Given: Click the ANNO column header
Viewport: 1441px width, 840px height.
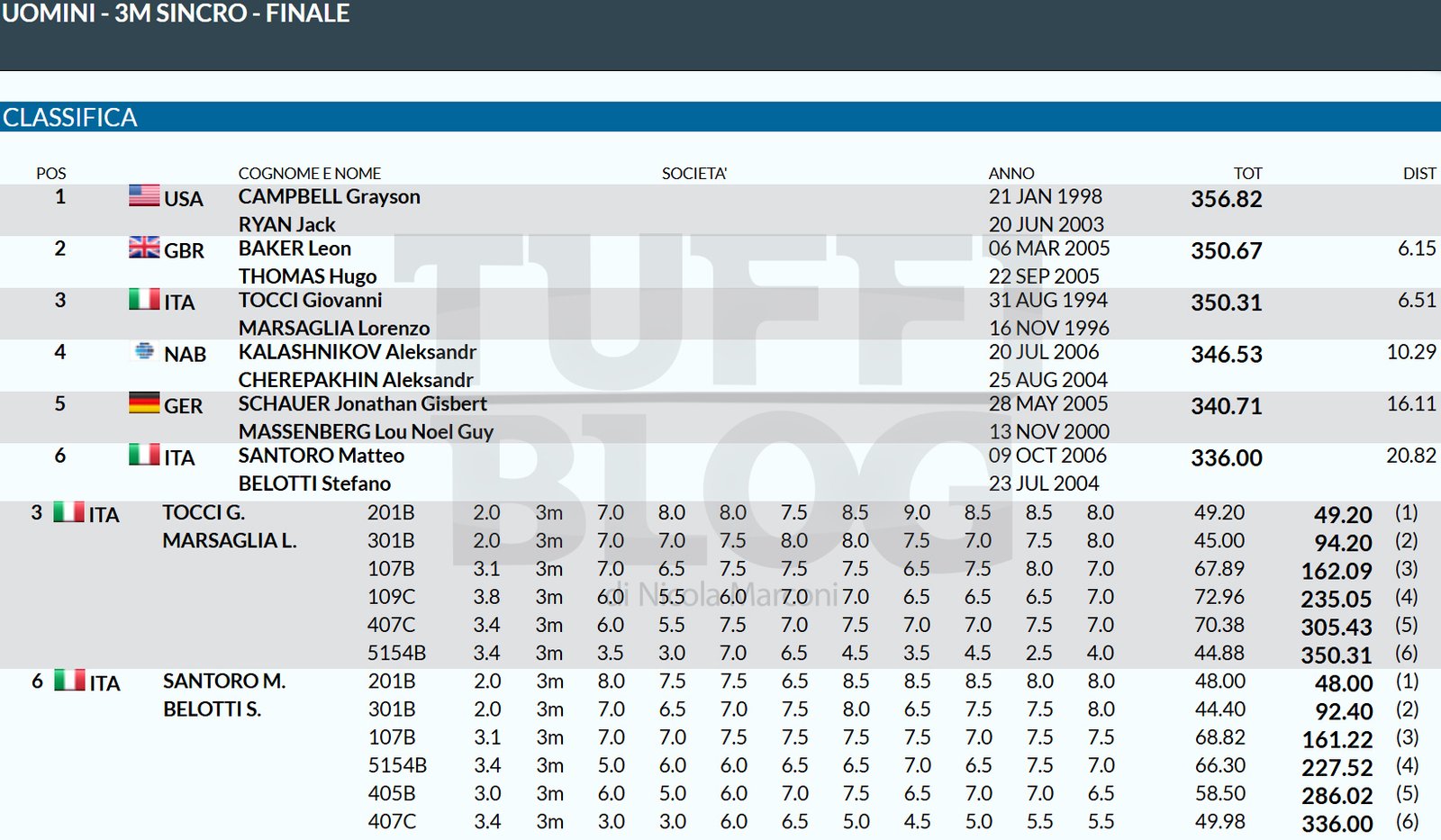Looking at the screenshot, I should pos(1011,173).
